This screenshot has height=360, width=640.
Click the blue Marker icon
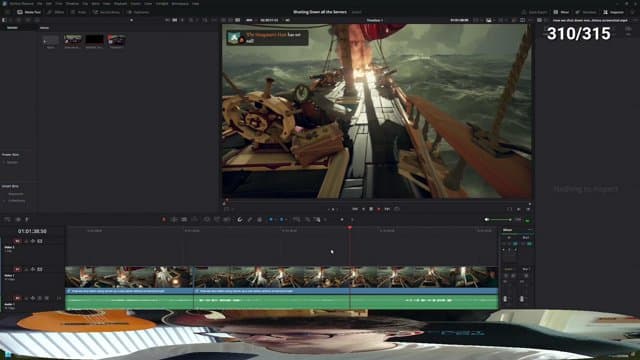coord(281,220)
